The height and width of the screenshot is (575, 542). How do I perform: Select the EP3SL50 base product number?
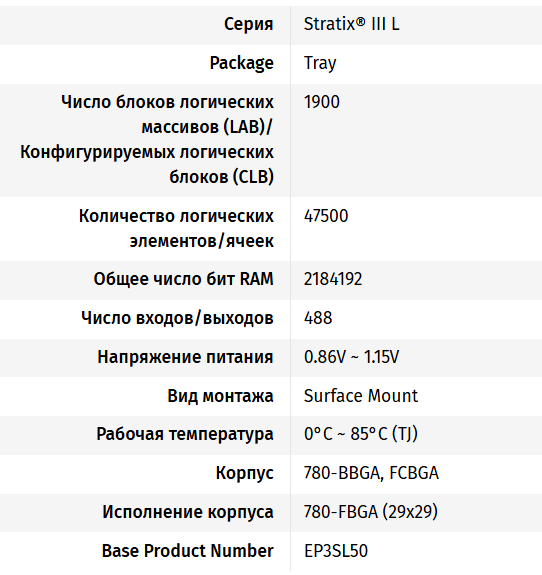coord(336,551)
